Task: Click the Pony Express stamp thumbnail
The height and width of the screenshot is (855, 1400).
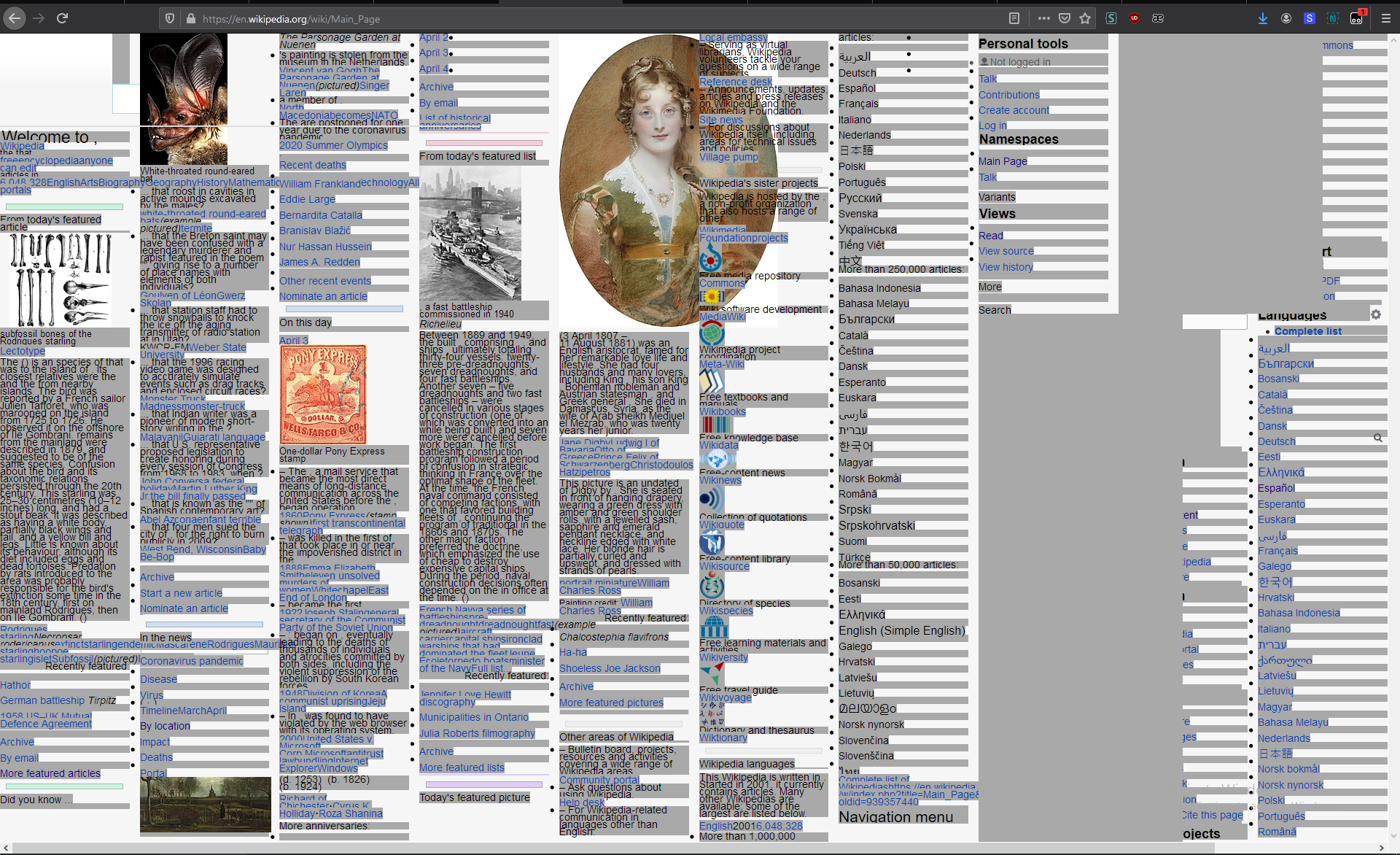Action: tap(323, 395)
